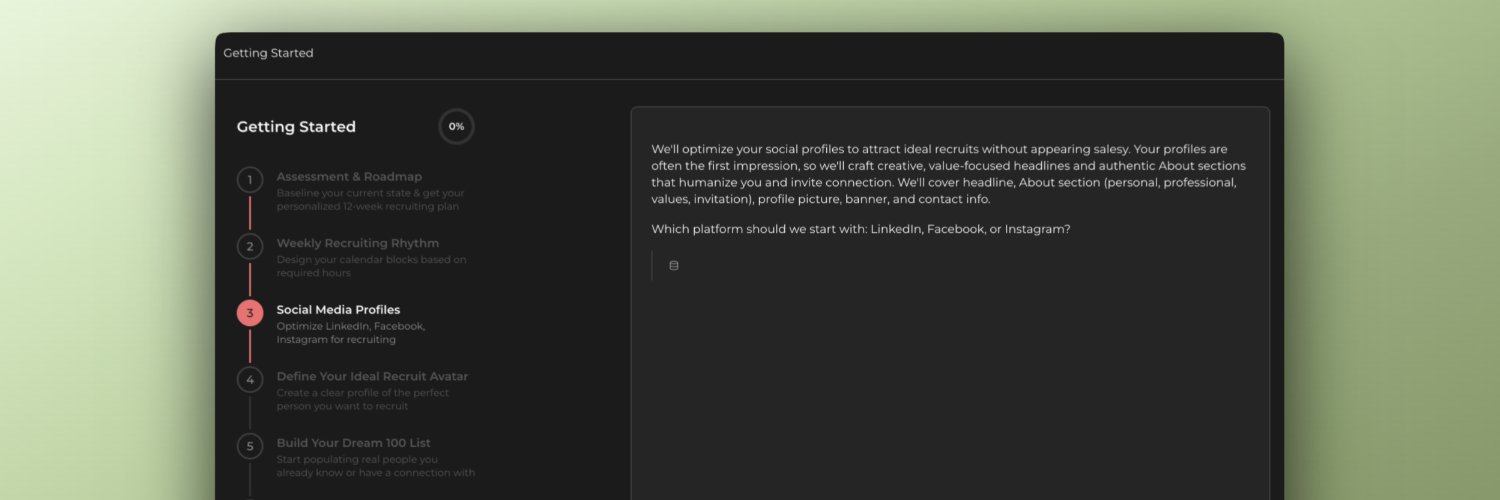Click the step 5 circle for Dream 100 List

(x=250, y=446)
